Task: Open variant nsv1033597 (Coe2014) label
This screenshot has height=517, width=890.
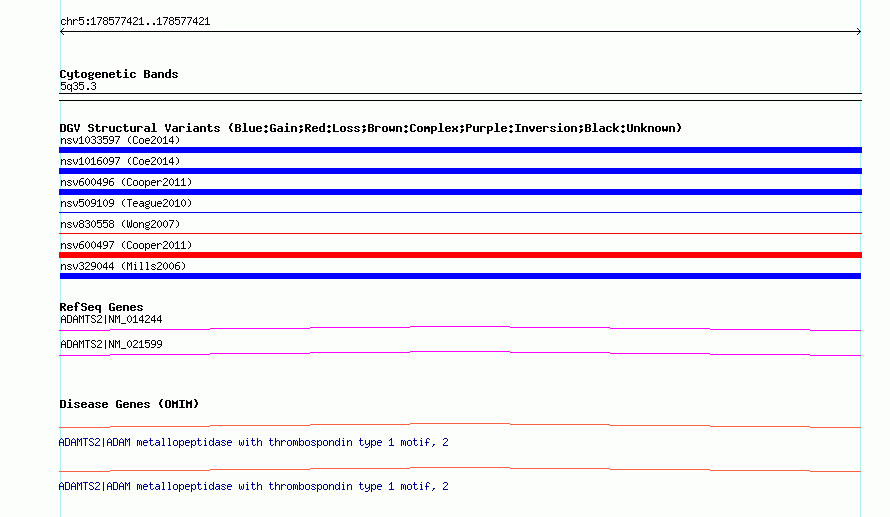Action: pyautogui.click(x=120, y=140)
